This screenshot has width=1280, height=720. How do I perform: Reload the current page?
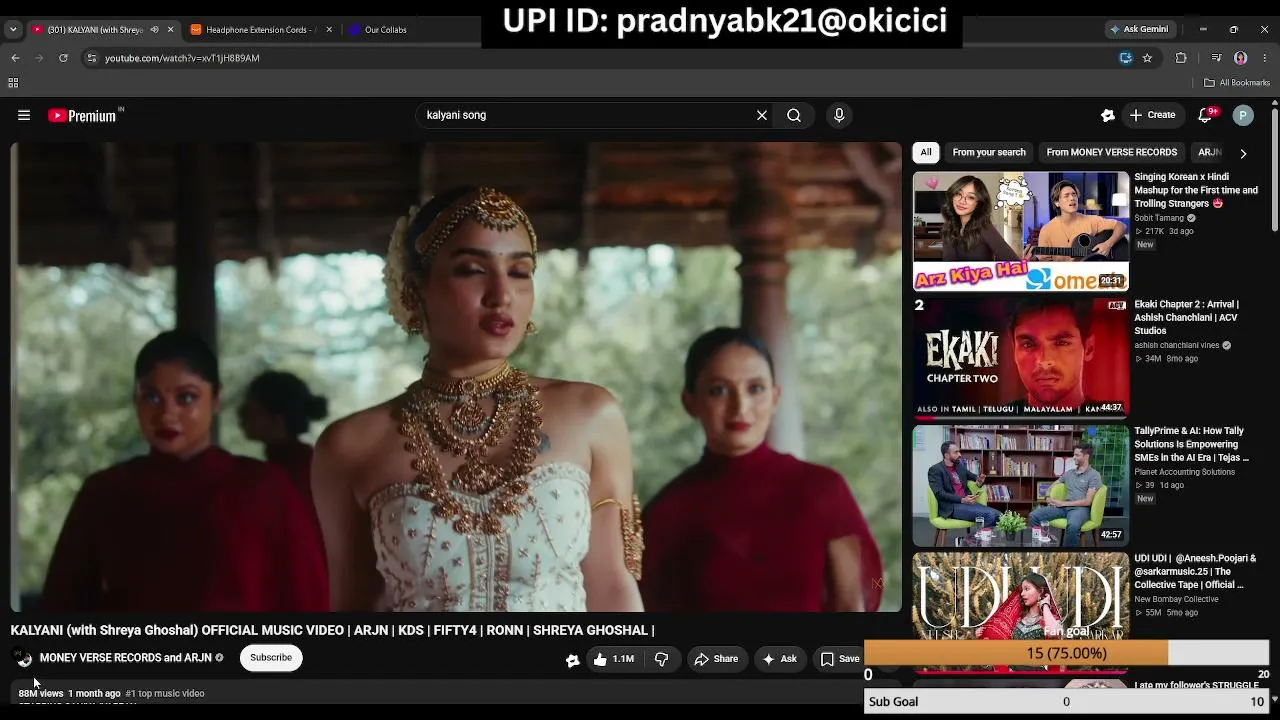(x=63, y=58)
